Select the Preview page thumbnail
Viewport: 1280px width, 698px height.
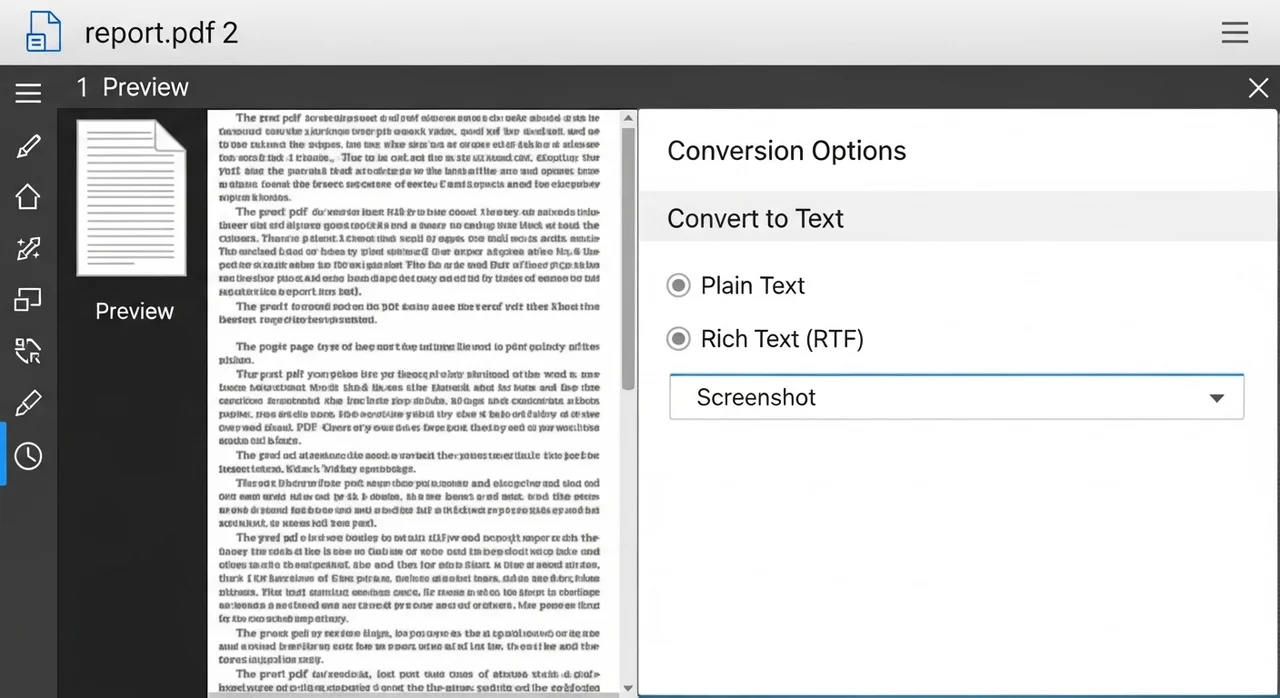132,198
